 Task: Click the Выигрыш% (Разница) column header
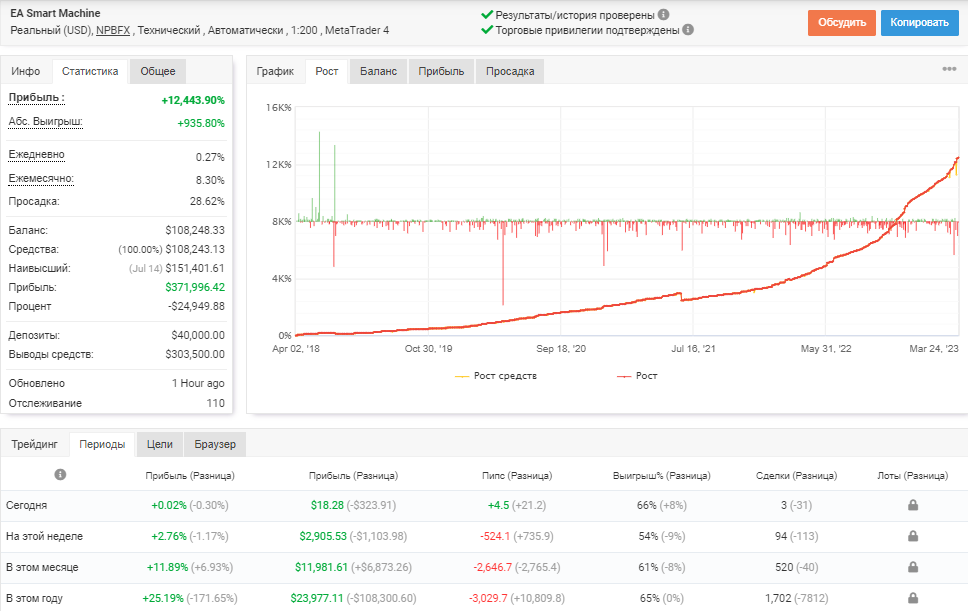point(662,475)
